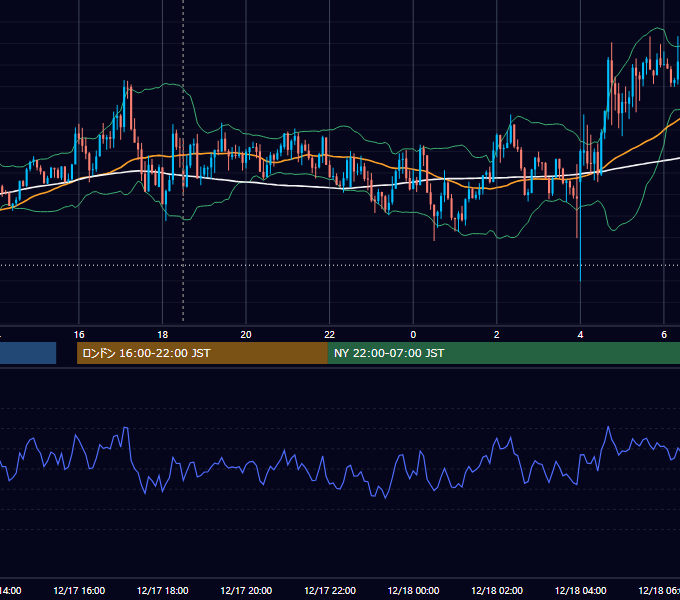The image size is (680, 600).
Task: Click the 12/17 18:00 time label
Action: 163,590
